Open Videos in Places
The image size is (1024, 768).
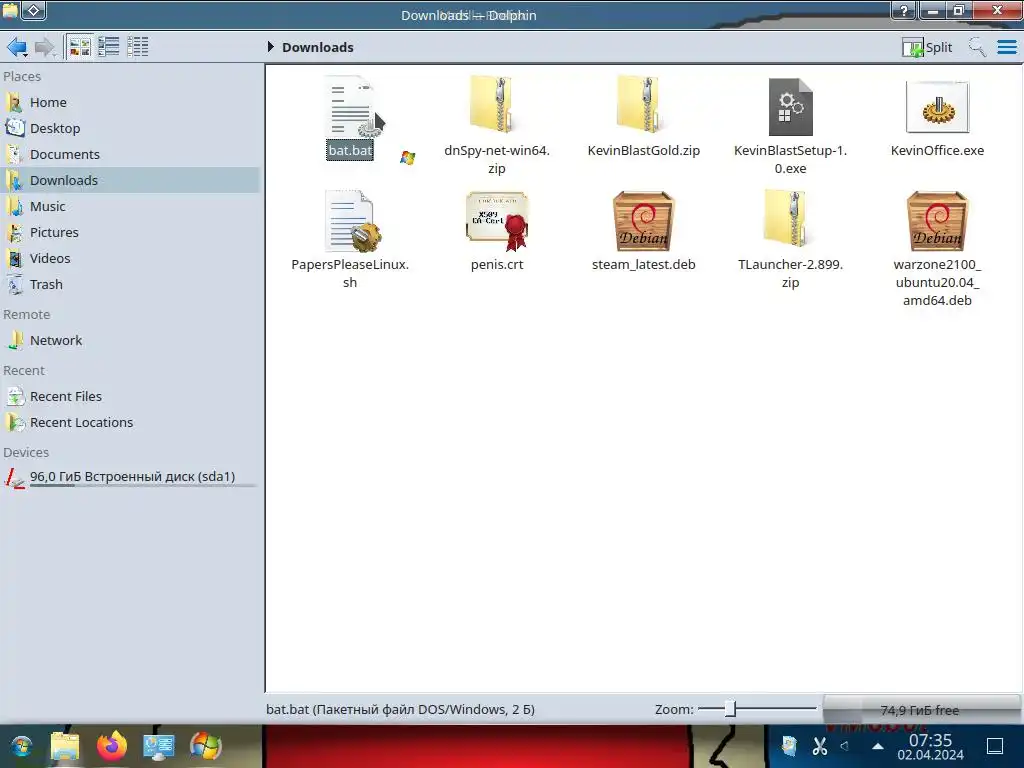[131, 259]
